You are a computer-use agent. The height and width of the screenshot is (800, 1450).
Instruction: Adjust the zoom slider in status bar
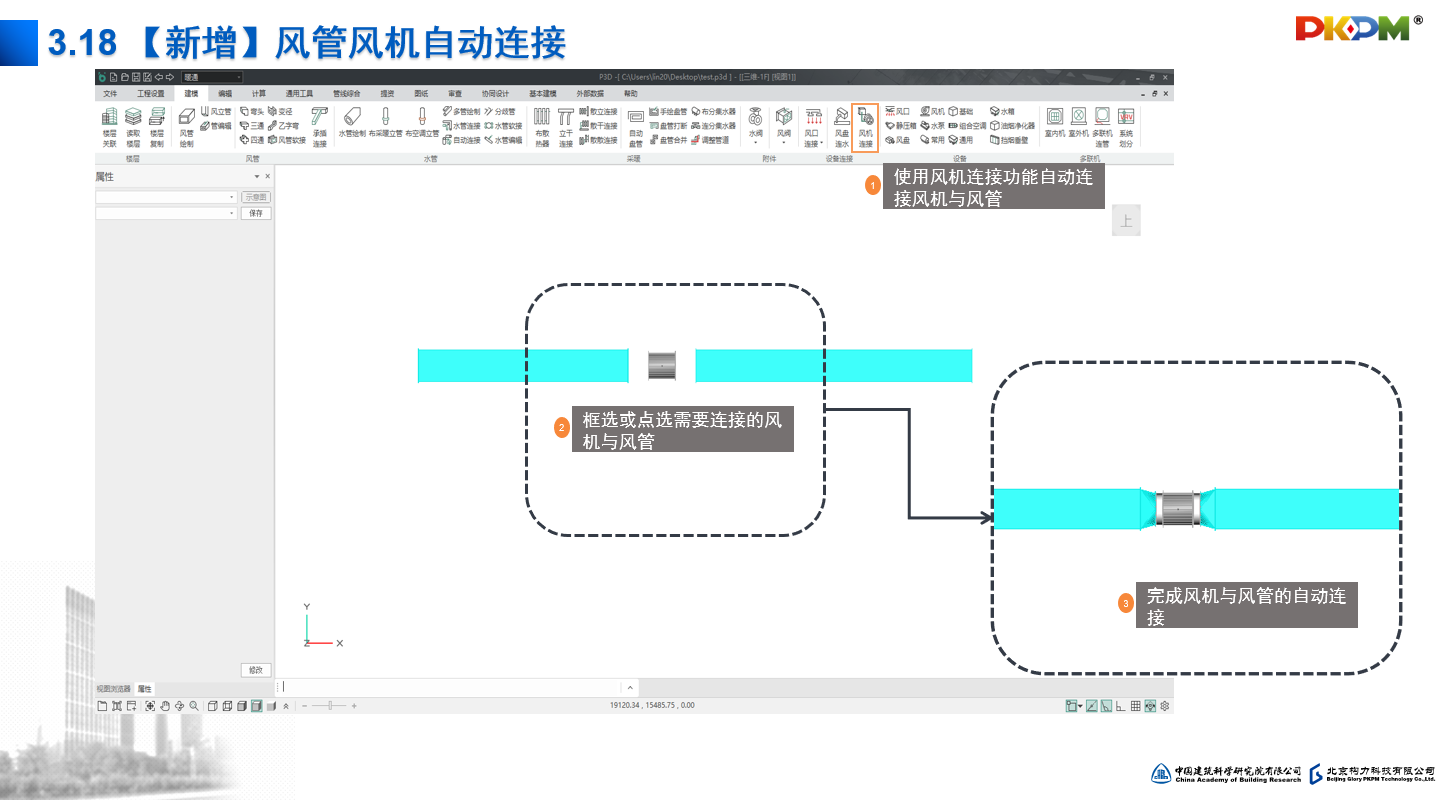(x=329, y=706)
